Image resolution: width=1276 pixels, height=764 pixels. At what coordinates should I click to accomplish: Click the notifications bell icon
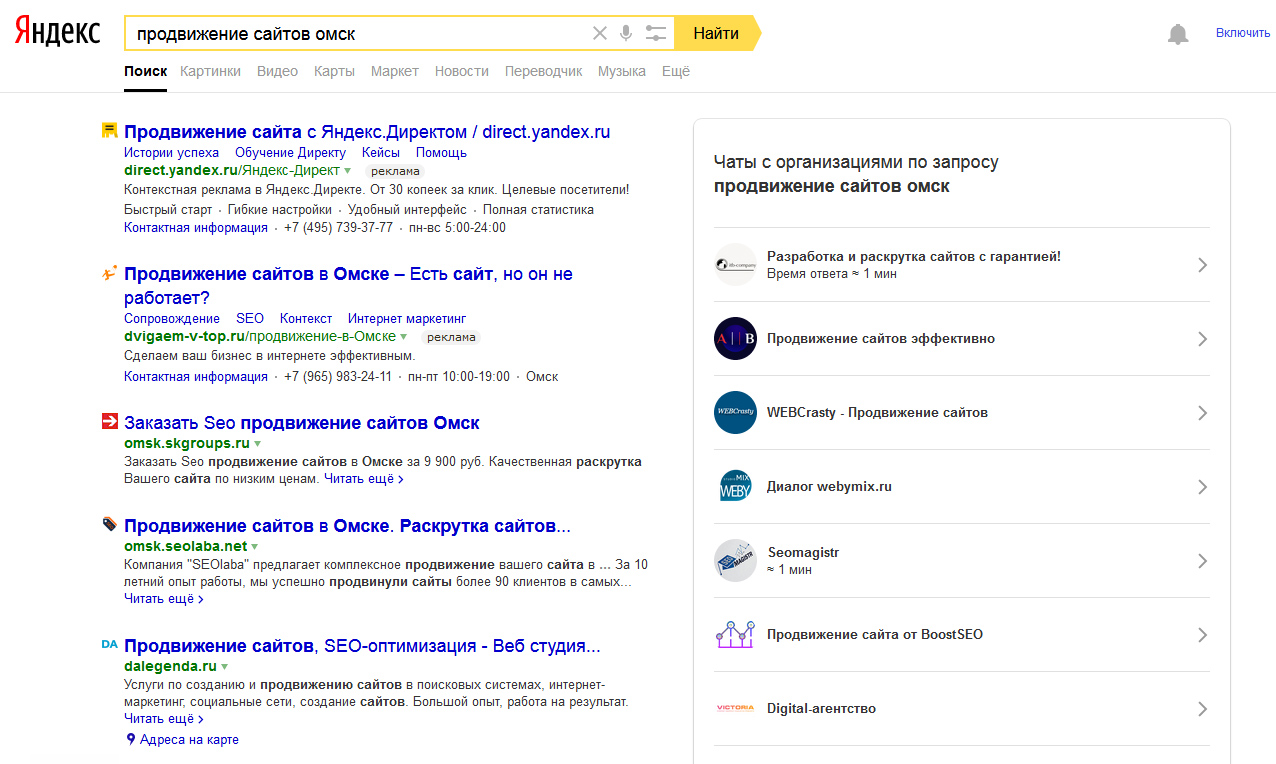pos(1178,34)
